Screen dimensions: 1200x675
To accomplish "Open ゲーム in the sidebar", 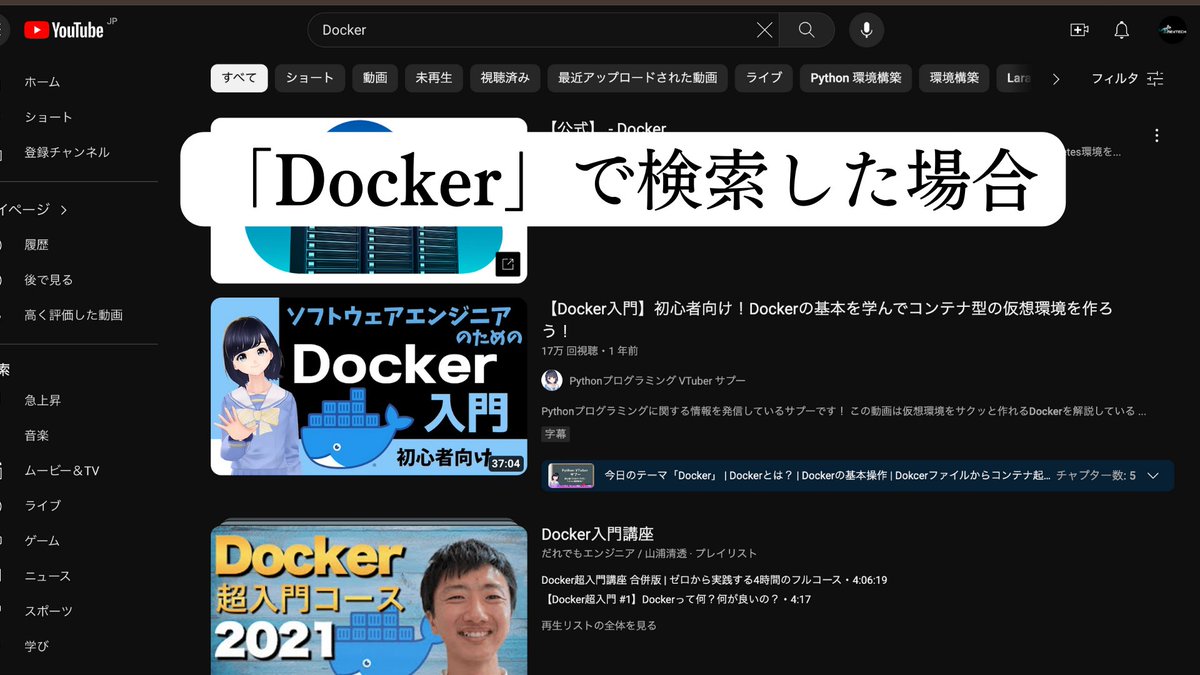I will 43,541.
